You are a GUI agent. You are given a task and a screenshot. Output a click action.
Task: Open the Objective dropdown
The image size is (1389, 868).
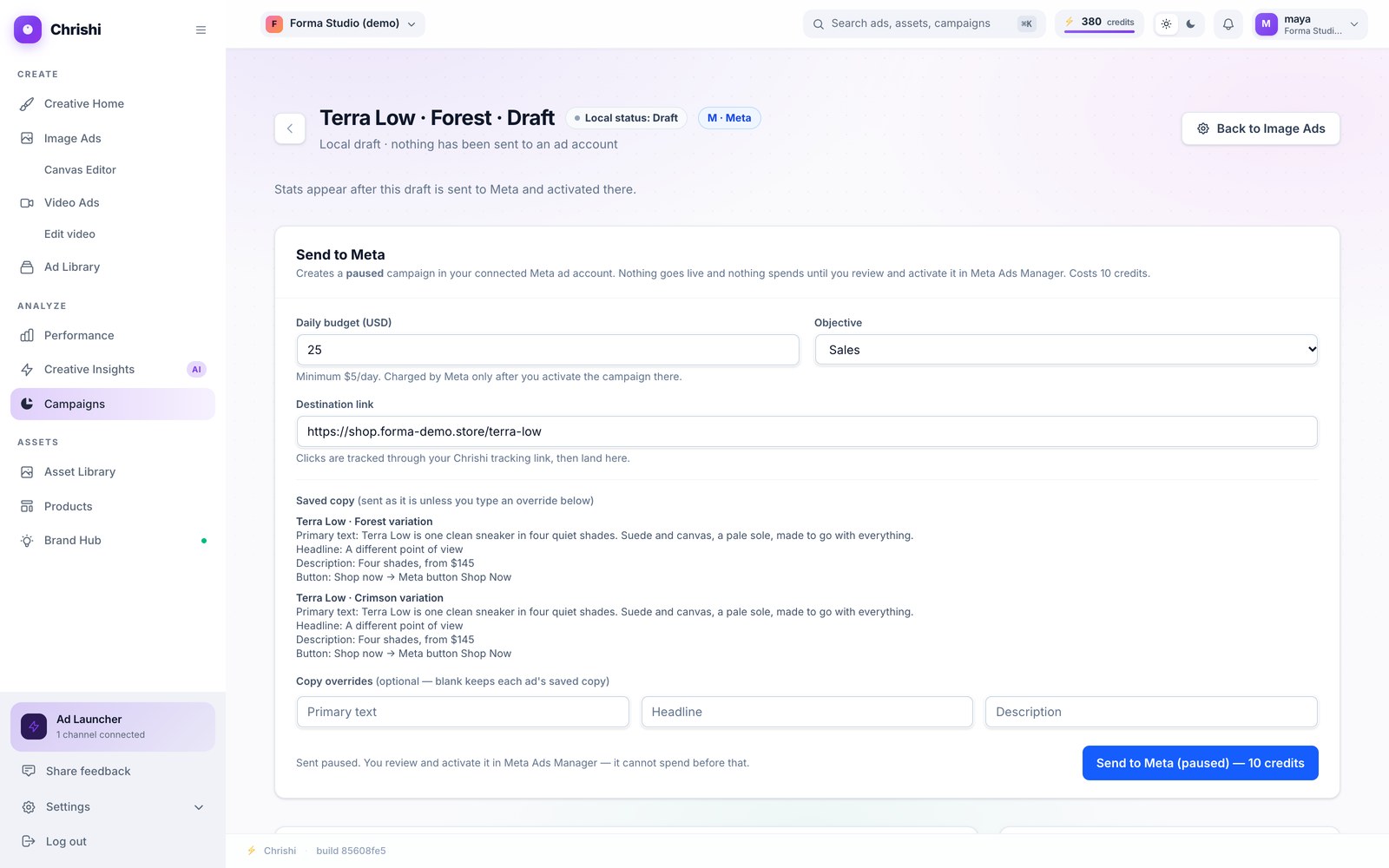[x=1066, y=351]
